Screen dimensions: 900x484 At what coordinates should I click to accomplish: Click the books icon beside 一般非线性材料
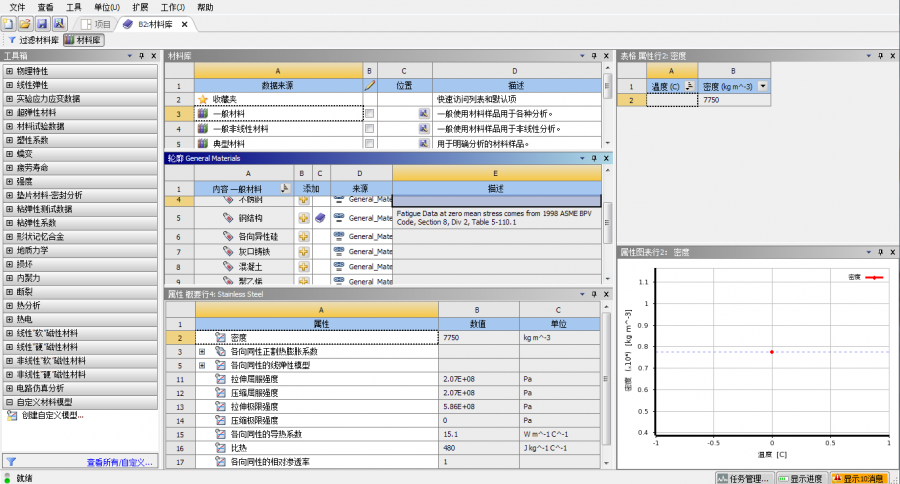click(203, 129)
